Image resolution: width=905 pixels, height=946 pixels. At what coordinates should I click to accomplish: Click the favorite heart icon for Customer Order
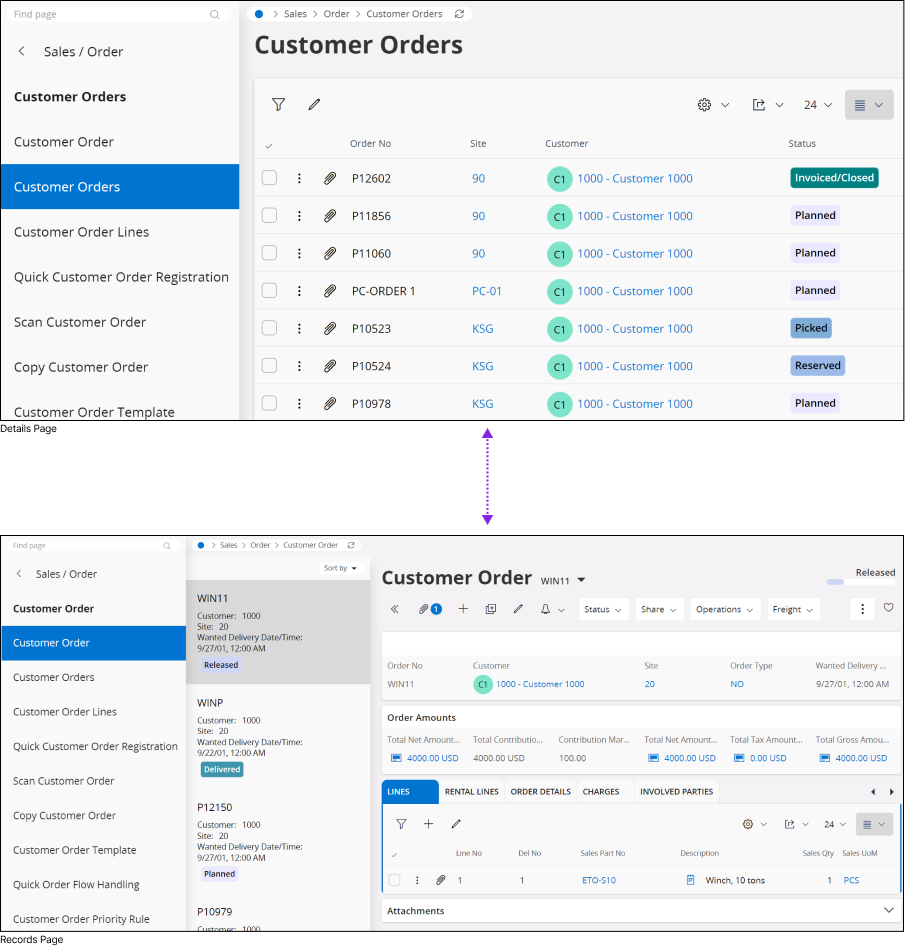(888, 608)
